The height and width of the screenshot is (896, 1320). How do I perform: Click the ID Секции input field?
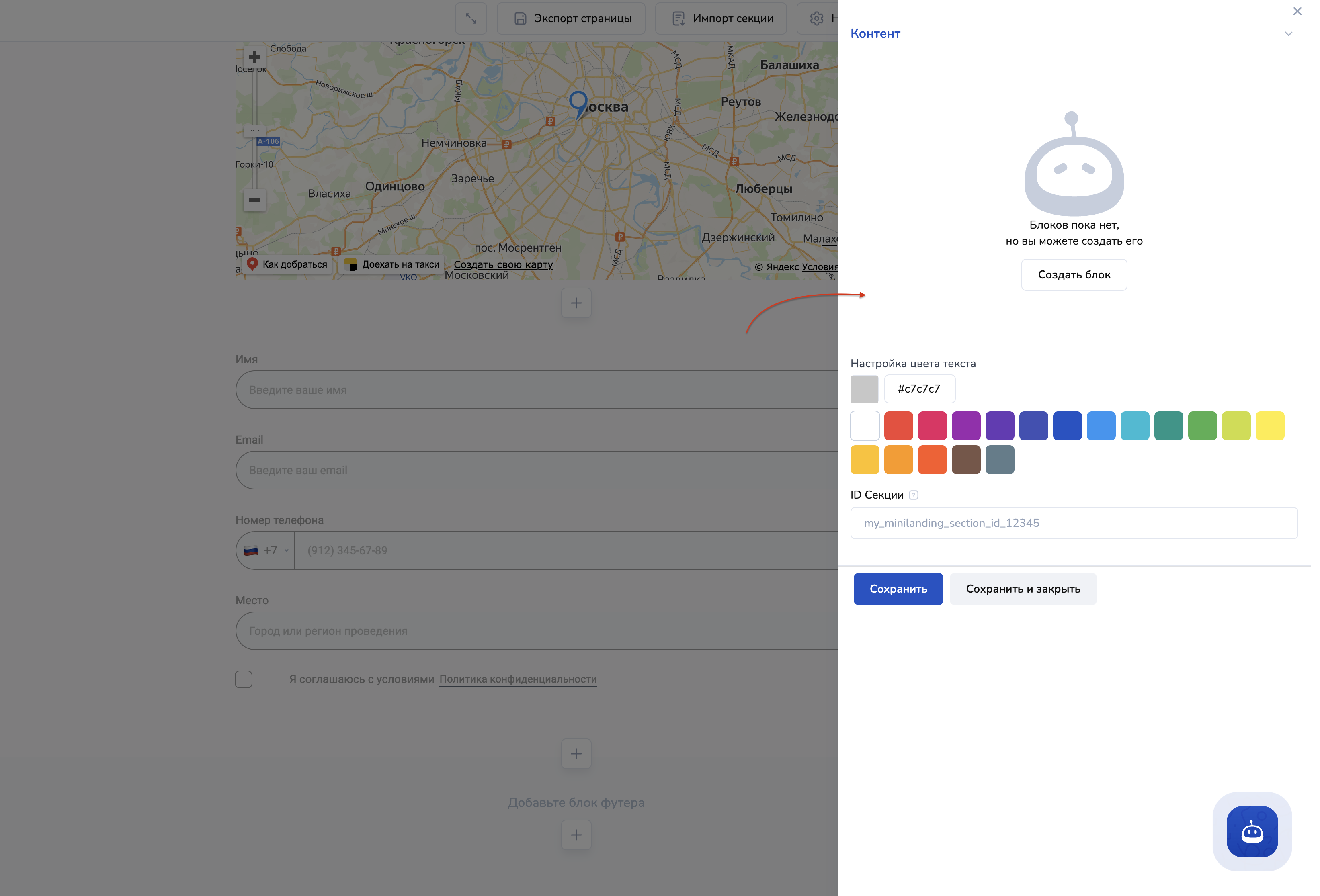pyautogui.click(x=1074, y=523)
